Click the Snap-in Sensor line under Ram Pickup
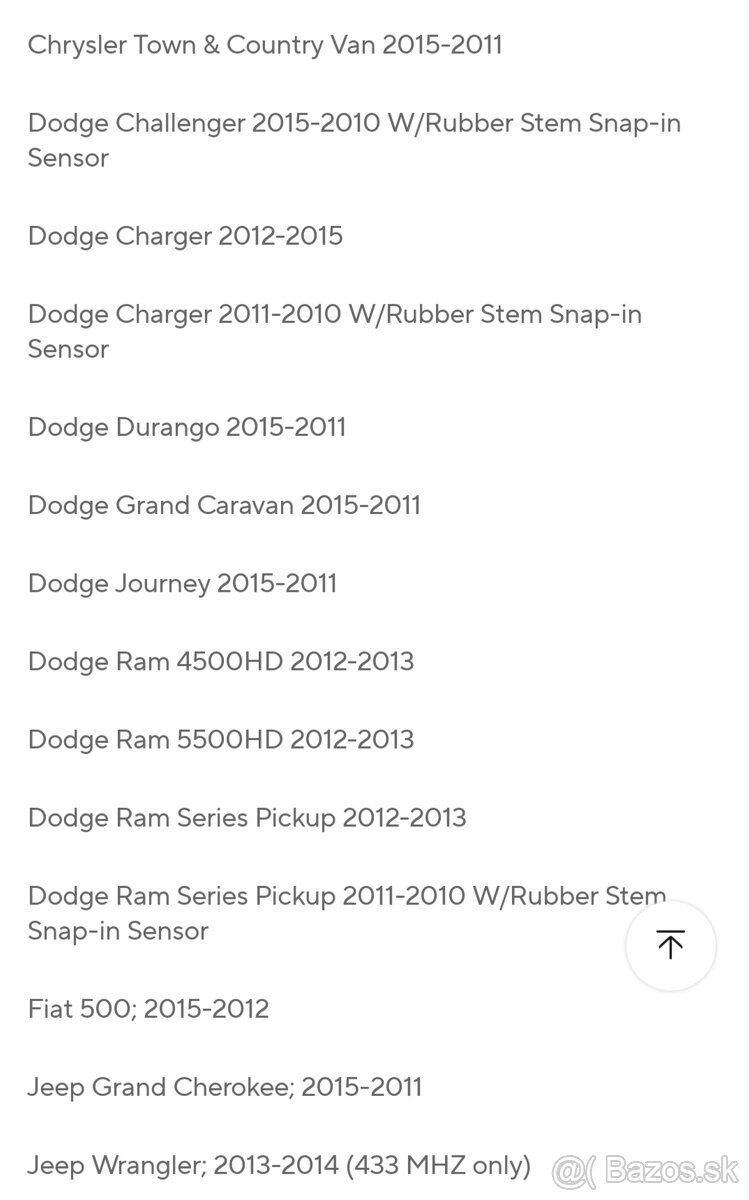This screenshot has width=750, height=1200. click(118, 931)
